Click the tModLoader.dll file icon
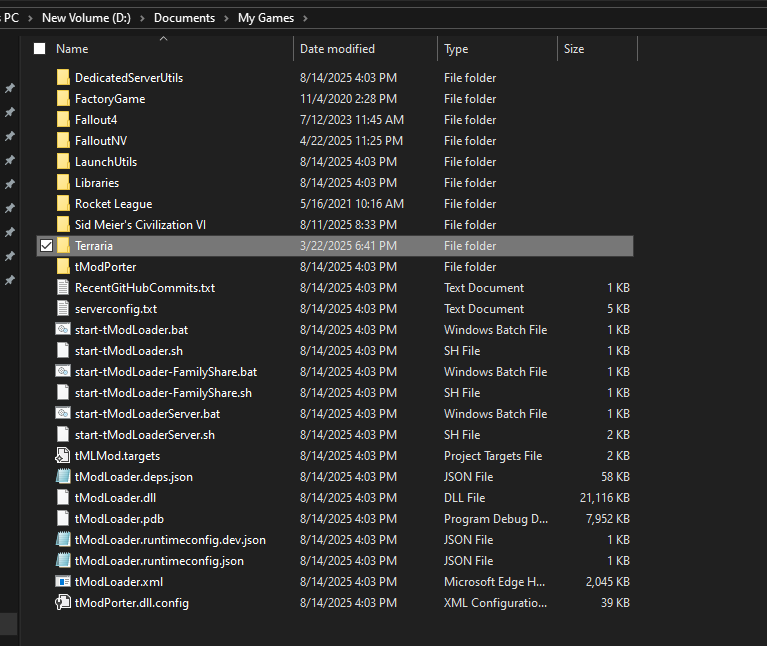Screen dimensions: 767x646 (63, 497)
